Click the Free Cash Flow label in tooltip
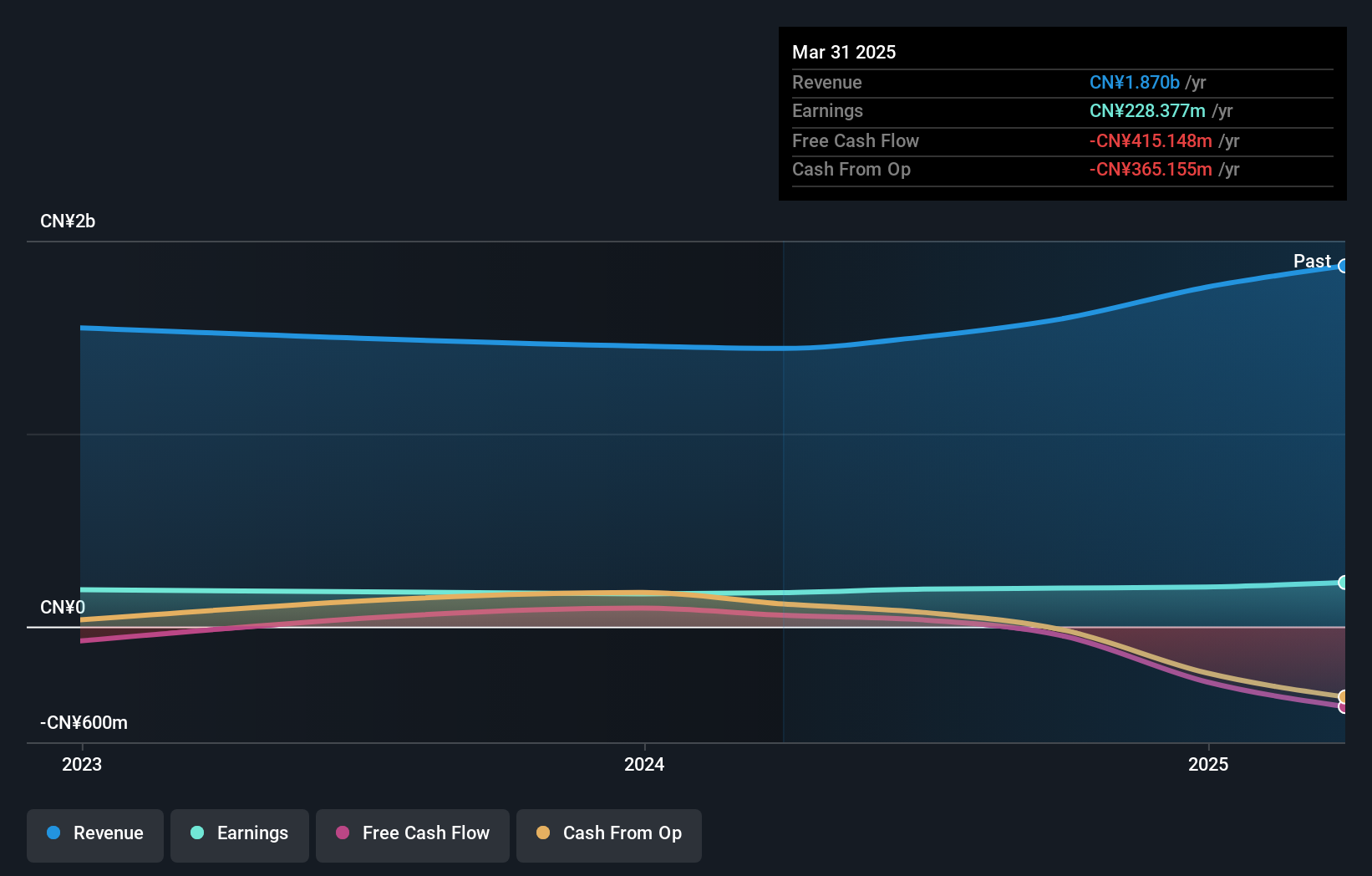This screenshot has height=876, width=1372. (x=856, y=141)
